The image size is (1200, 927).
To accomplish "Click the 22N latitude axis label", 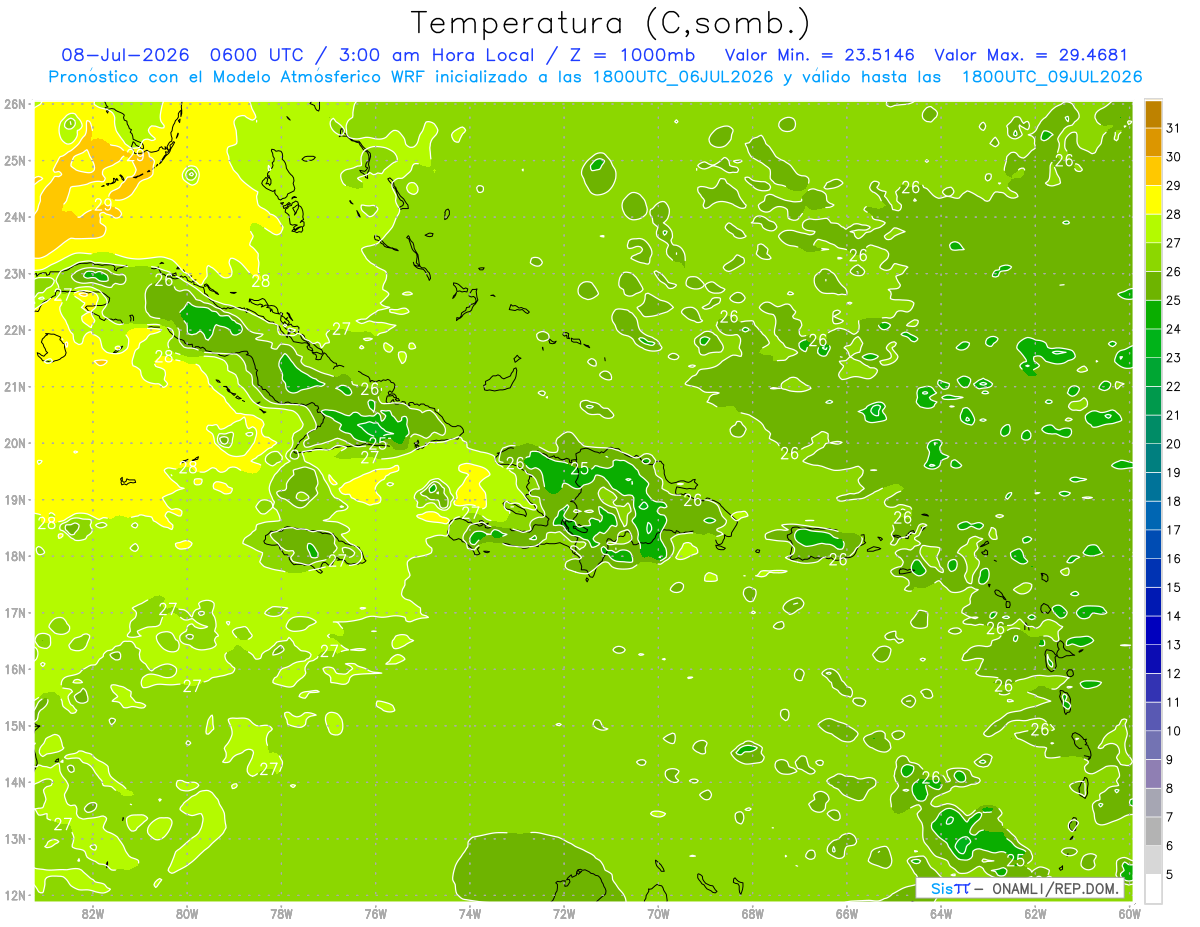I will 14,330.
